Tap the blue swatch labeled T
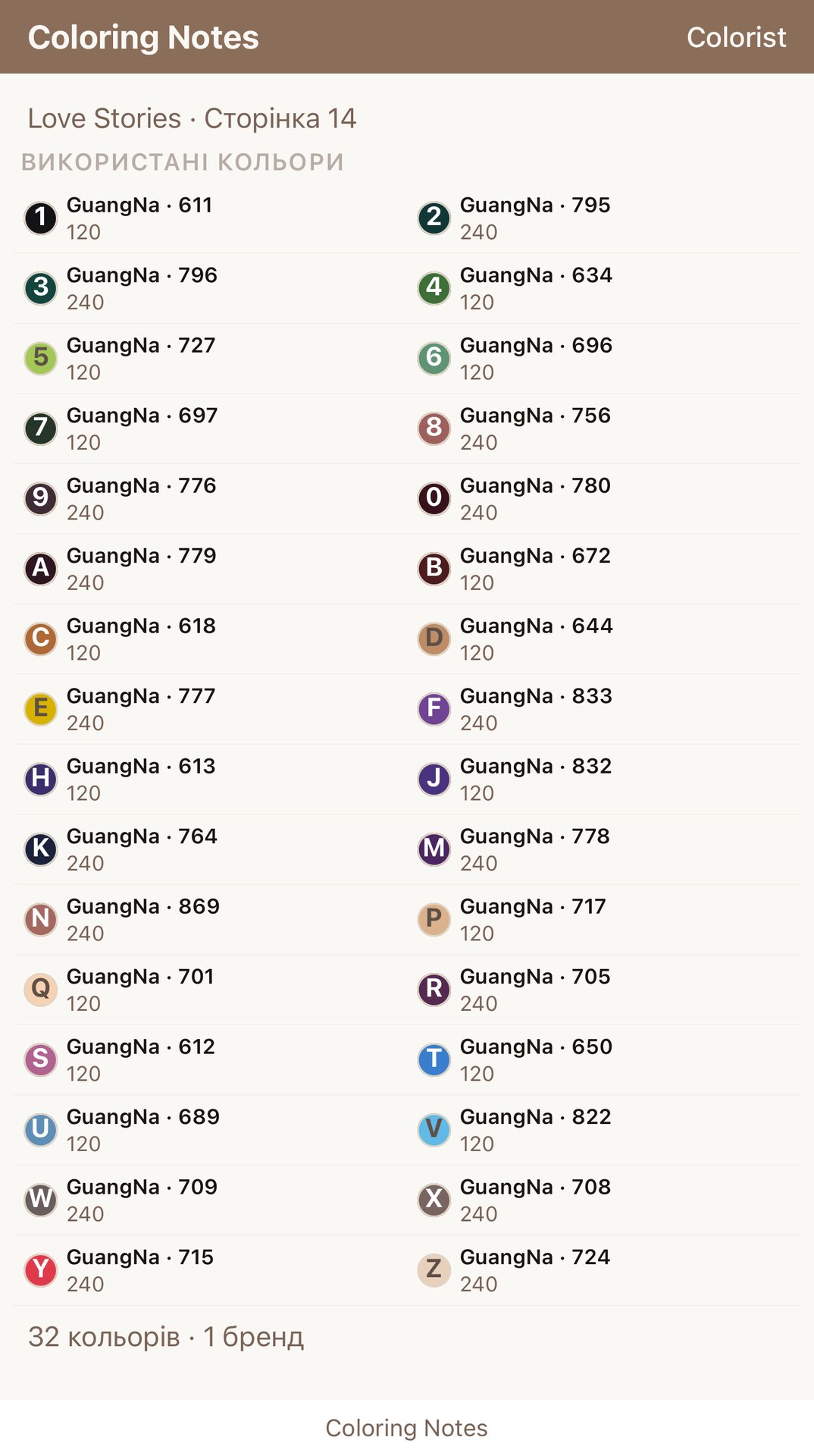The image size is (814, 1456). (434, 1059)
